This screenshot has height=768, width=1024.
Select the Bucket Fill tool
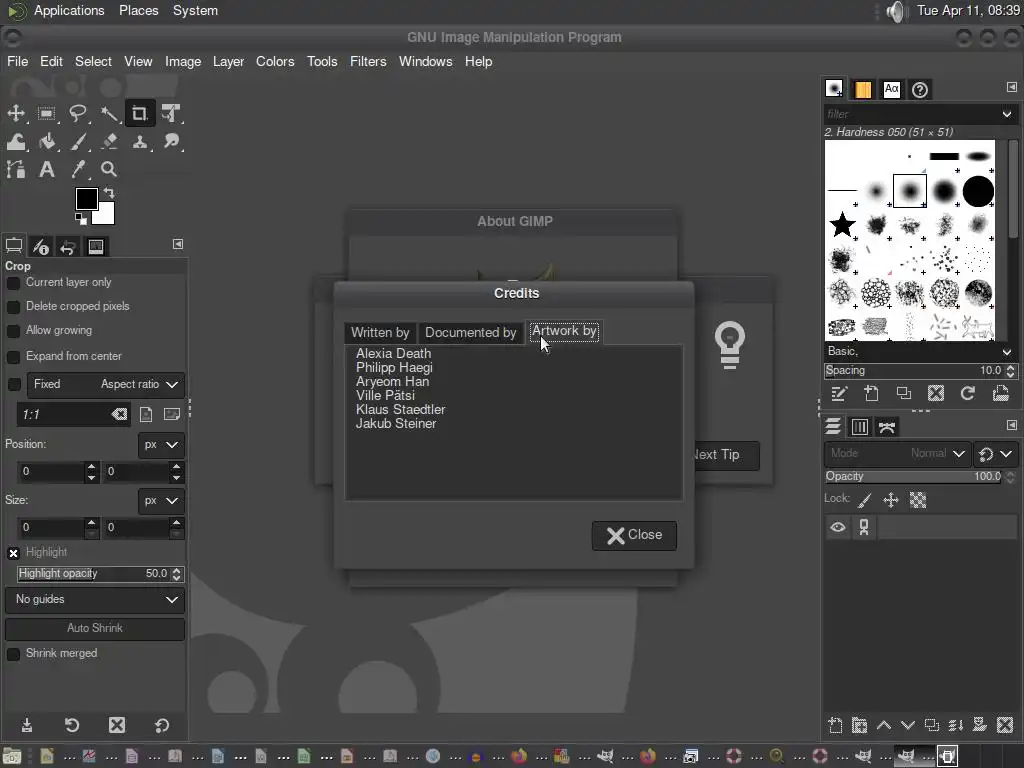[x=46, y=142]
